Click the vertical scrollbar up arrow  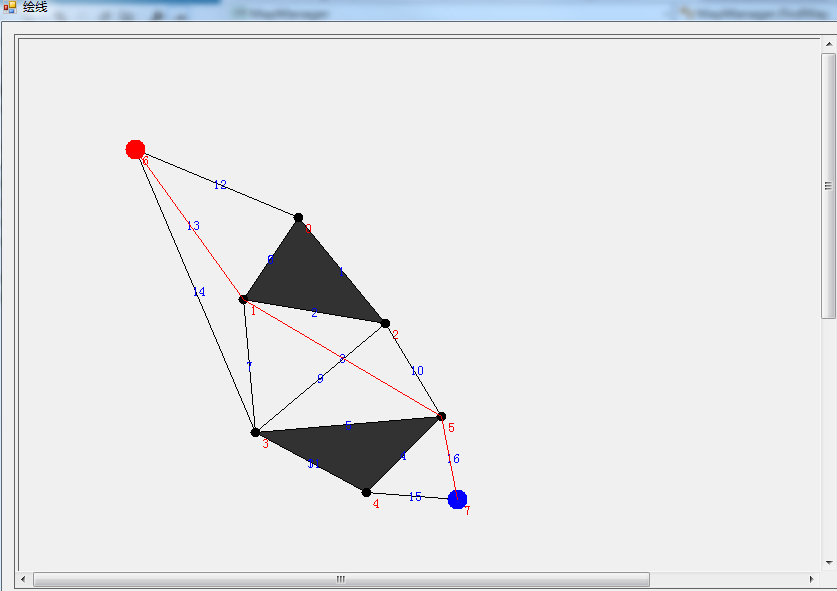(x=828, y=44)
